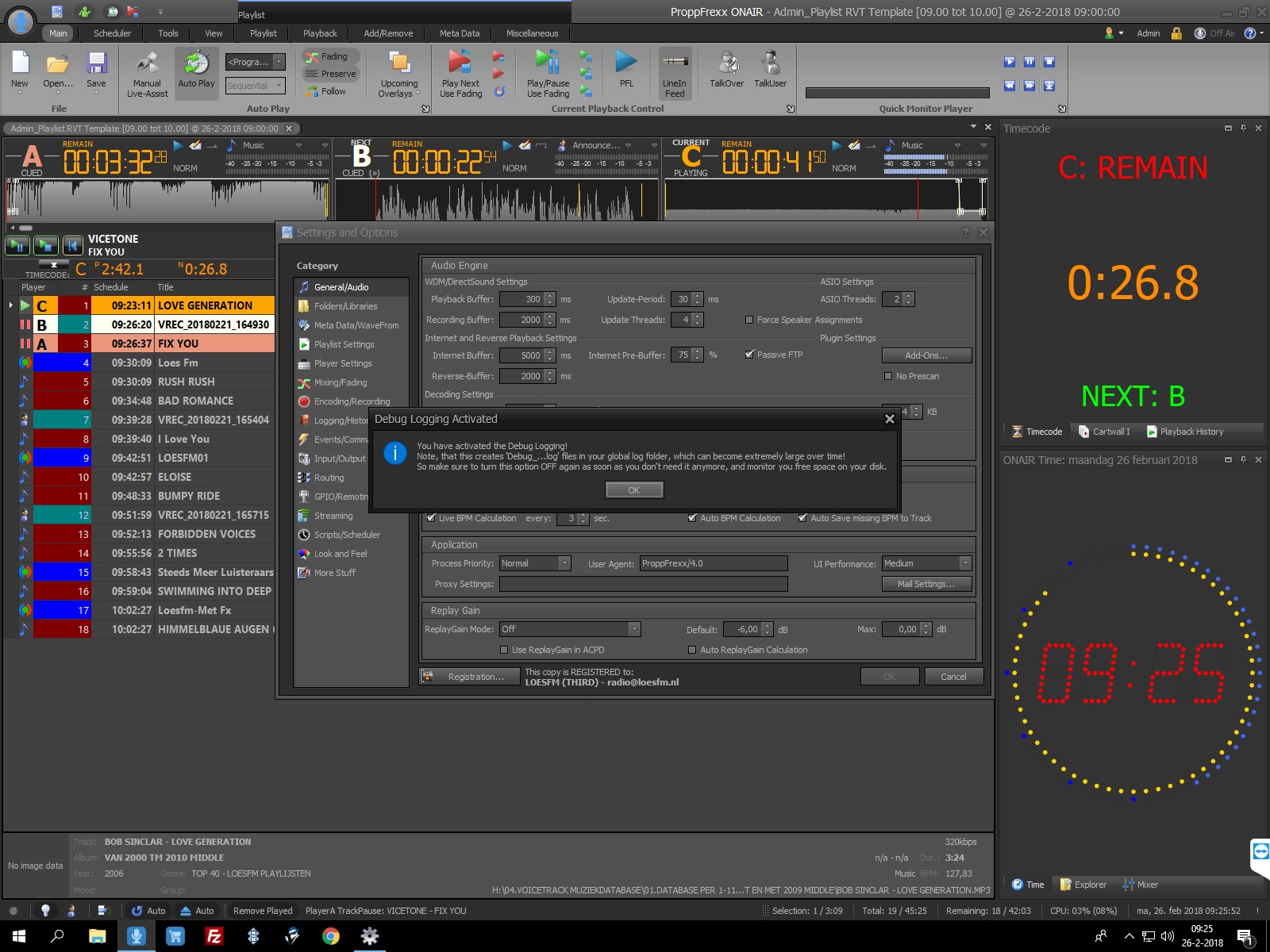The height and width of the screenshot is (952, 1270).
Task: Click Cancel in Settings and Options
Action: point(953,677)
